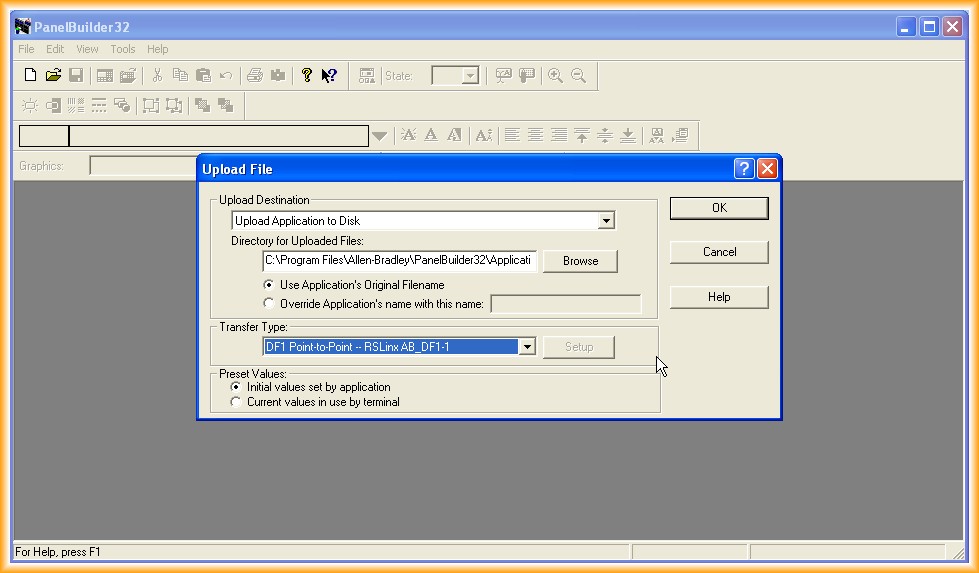Click the Browse button

pos(580,261)
